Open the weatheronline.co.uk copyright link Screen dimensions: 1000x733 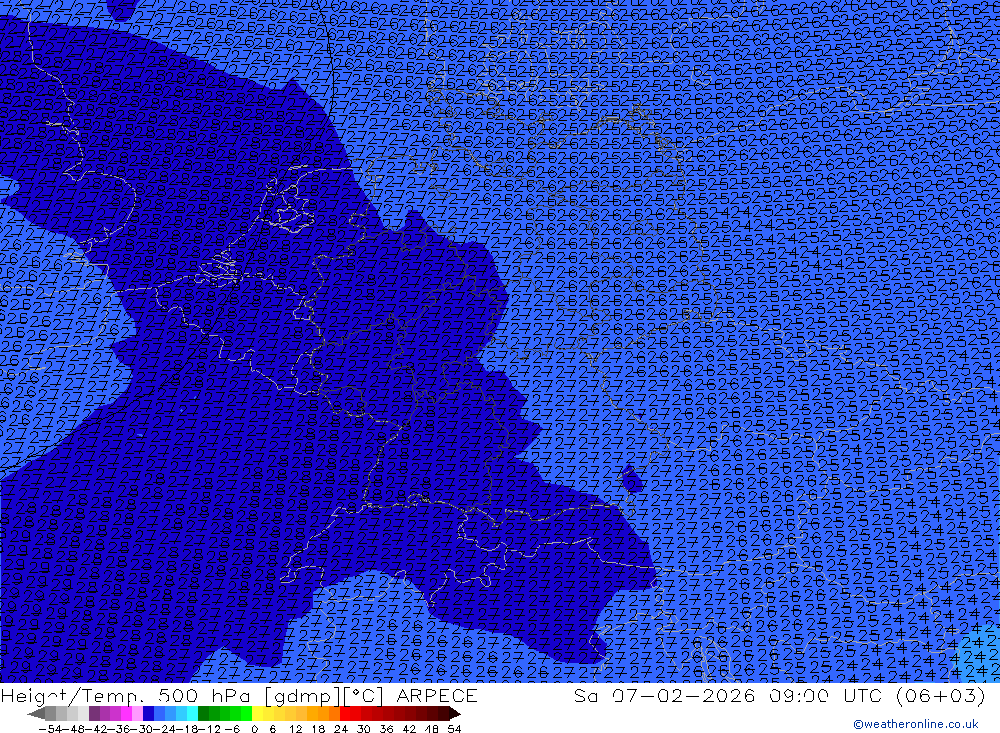click(x=916, y=724)
